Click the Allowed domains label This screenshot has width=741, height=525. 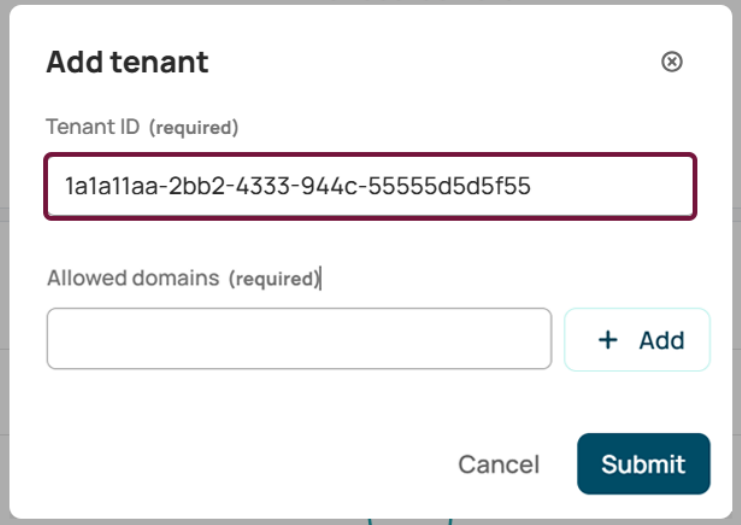pos(133,278)
